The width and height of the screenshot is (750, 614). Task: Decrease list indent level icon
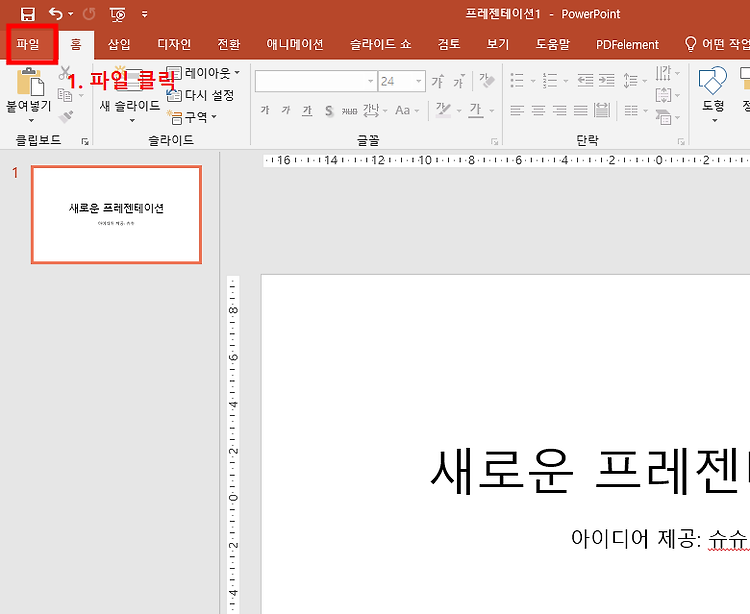pos(585,80)
